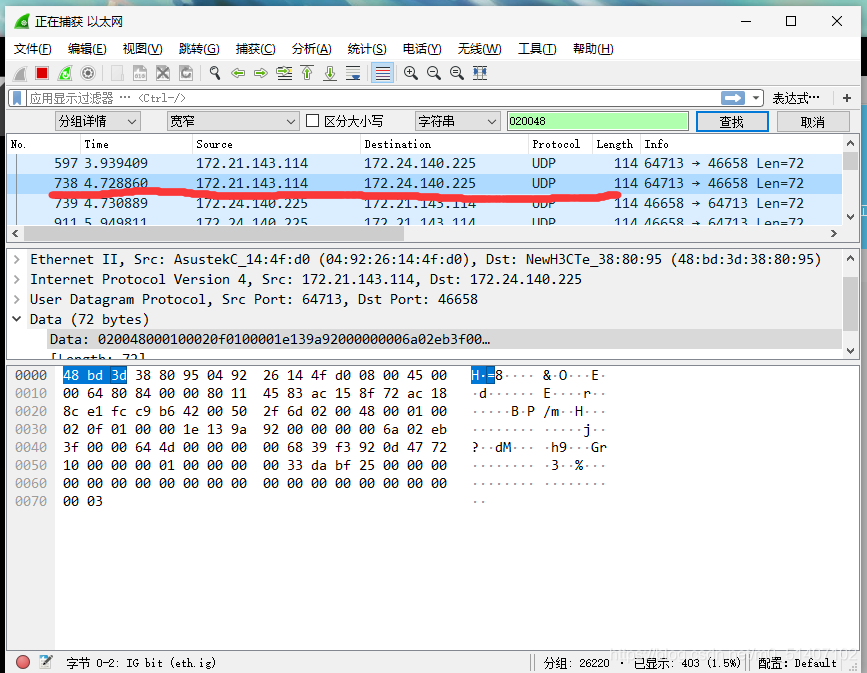
Task: Open the 编辑(E) menu
Action: [x=87, y=49]
